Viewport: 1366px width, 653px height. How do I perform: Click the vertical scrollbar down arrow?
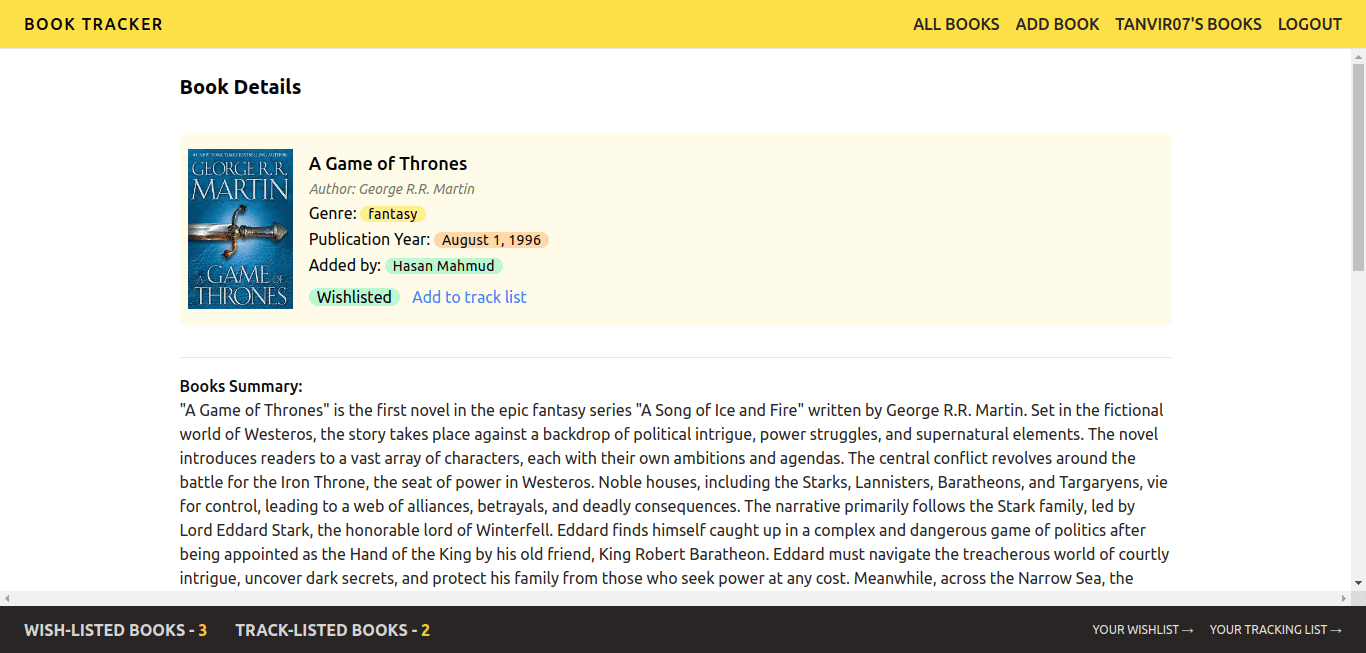click(x=1358, y=582)
